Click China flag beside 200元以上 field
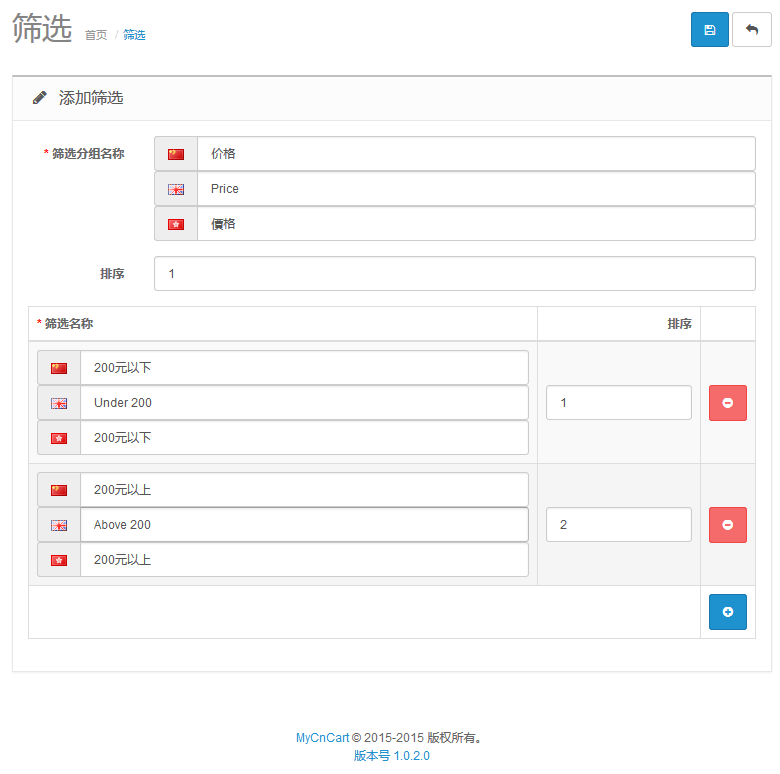 click(x=59, y=490)
